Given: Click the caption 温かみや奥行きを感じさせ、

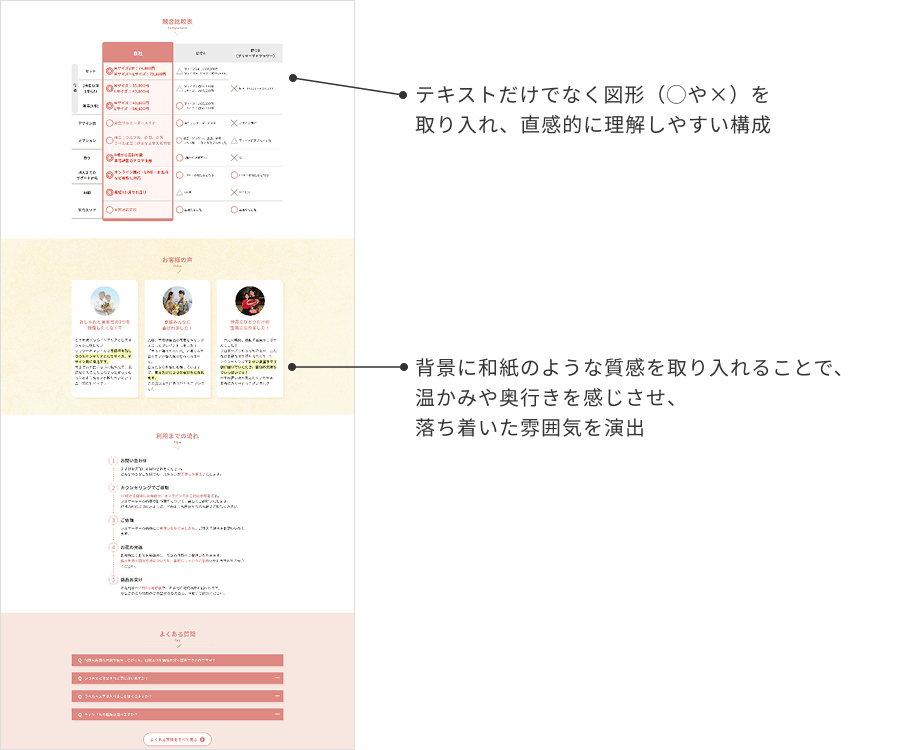Looking at the screenshot, I should tap(546, 397).
